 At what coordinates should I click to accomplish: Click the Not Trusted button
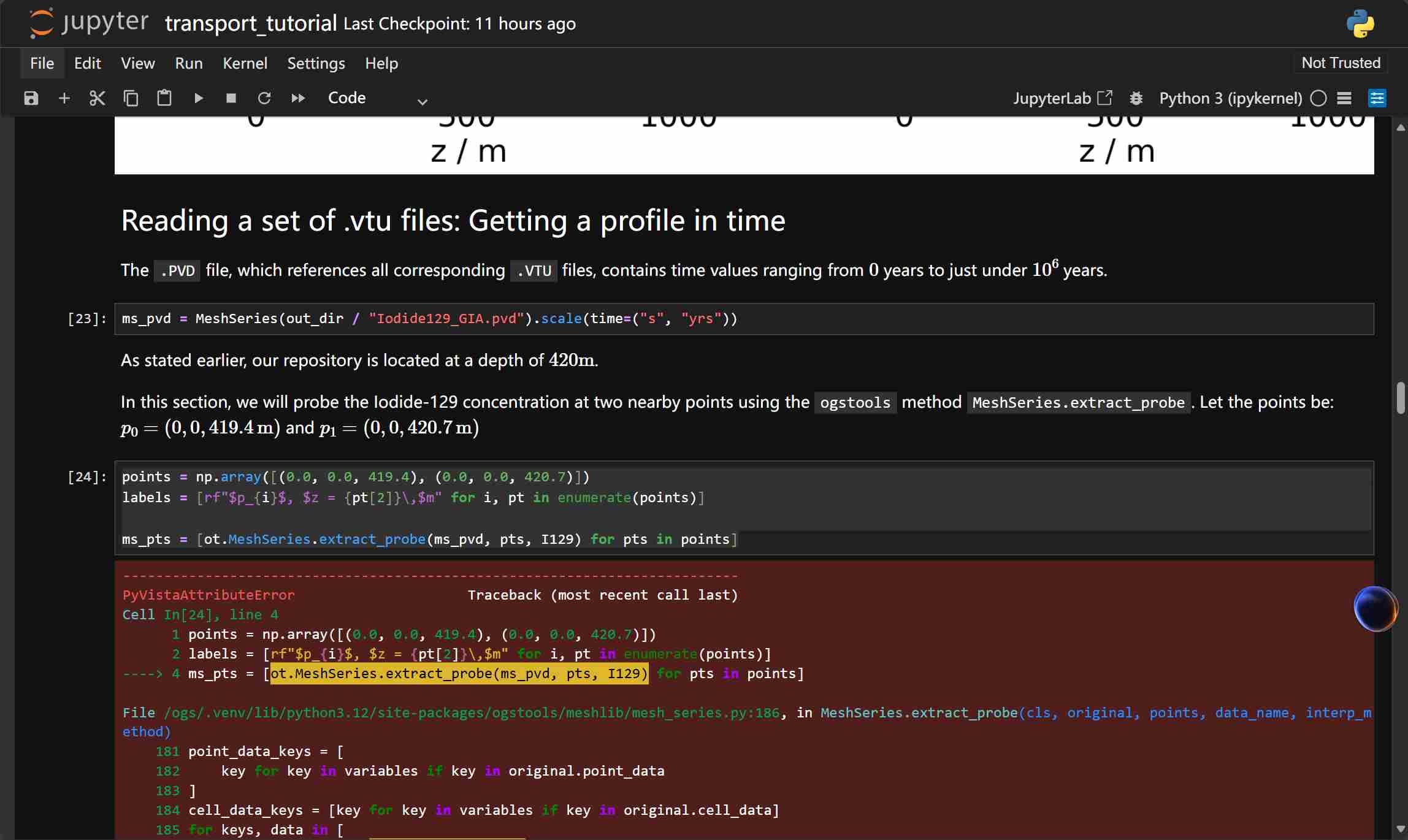pos(1341,63)
